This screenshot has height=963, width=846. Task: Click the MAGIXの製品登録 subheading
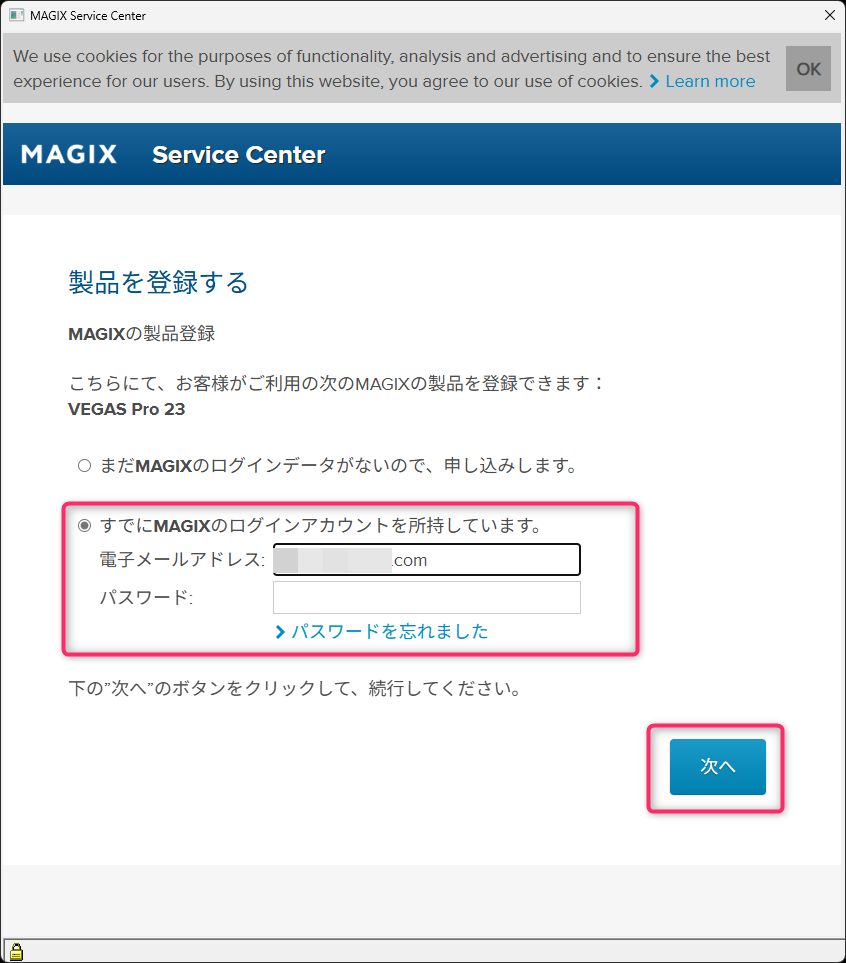142,333
